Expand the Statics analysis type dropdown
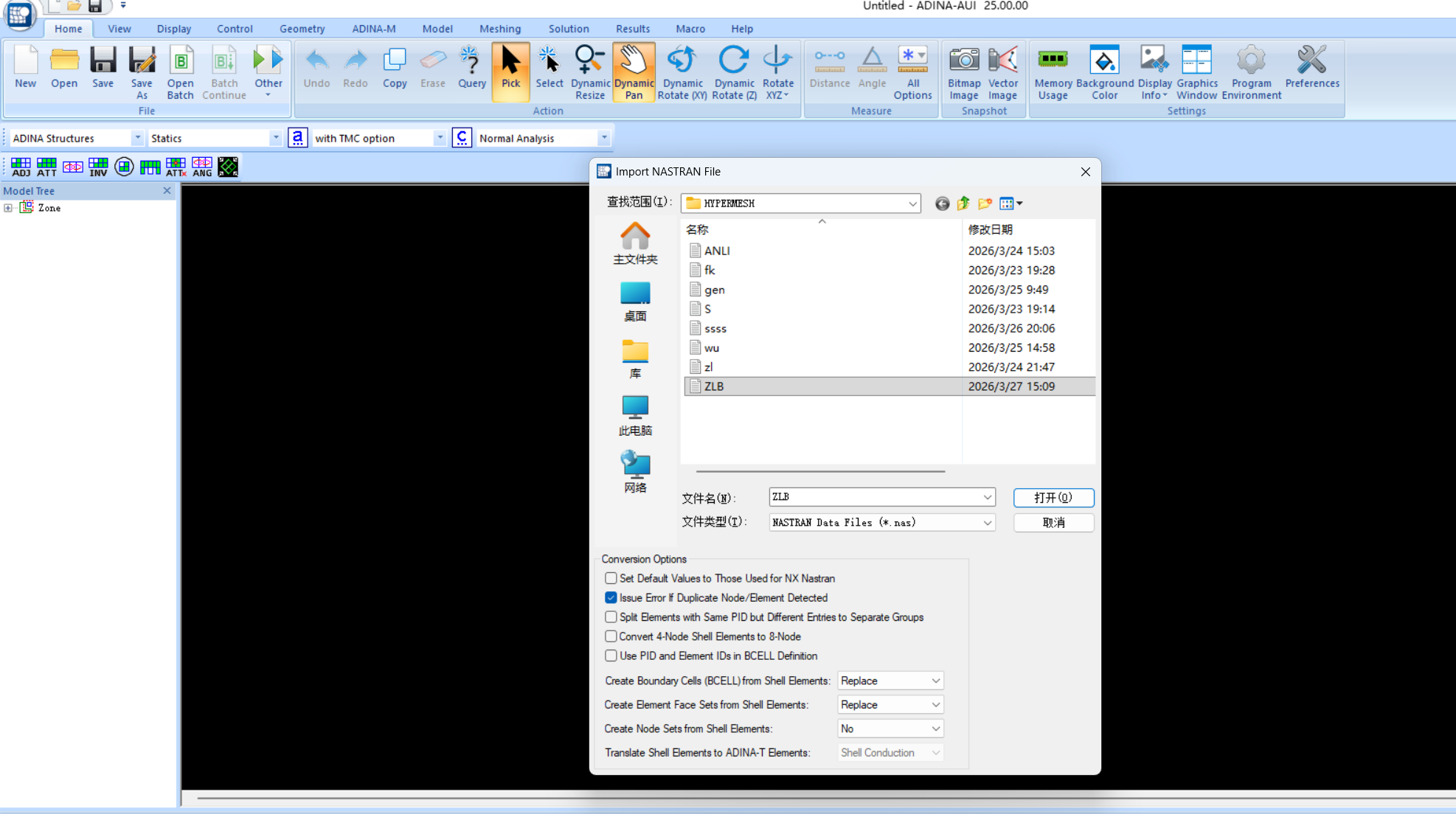 coord(275,138)
